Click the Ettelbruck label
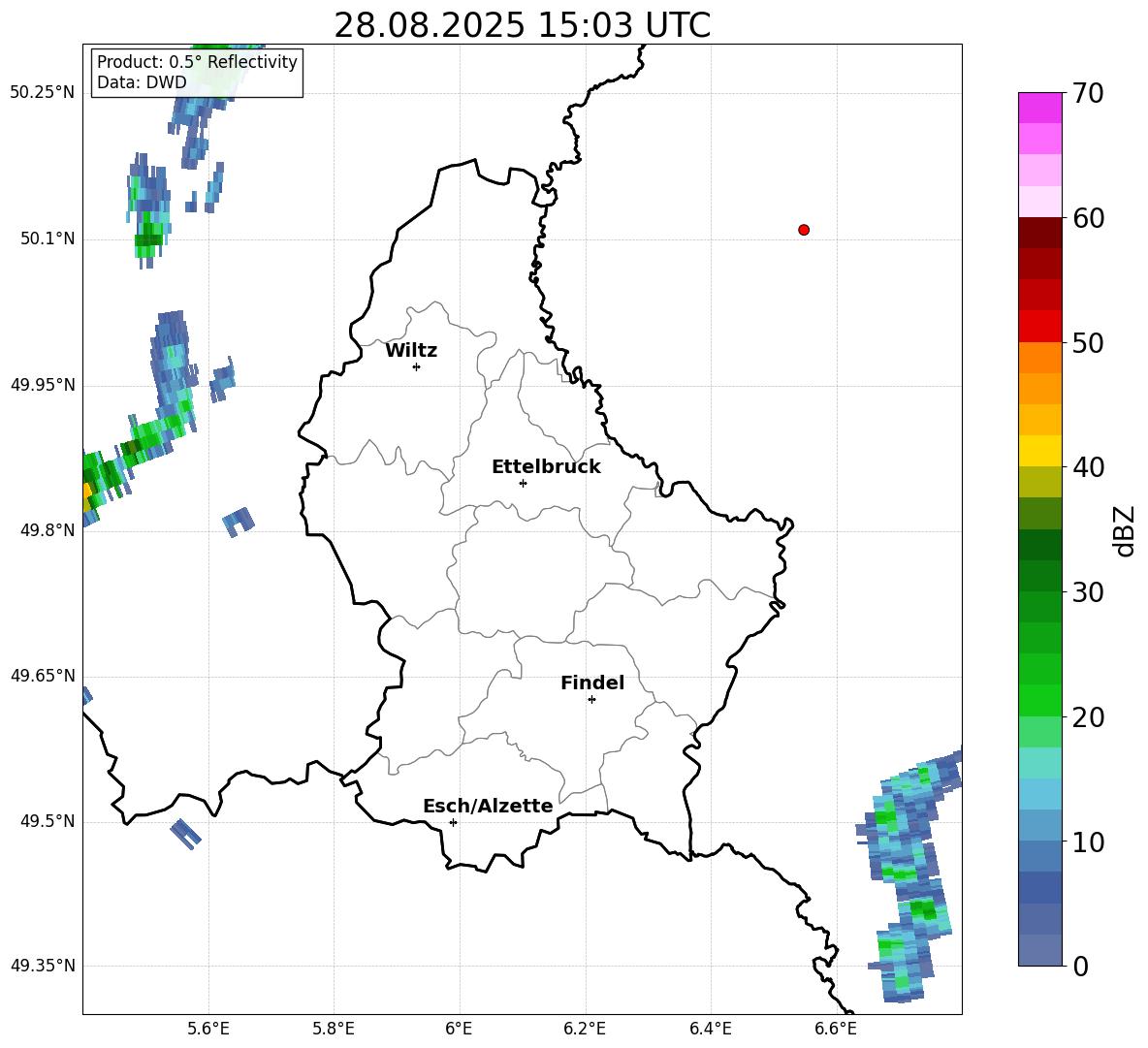Viewport: 1148px width, 1048px height. point(546,467)
